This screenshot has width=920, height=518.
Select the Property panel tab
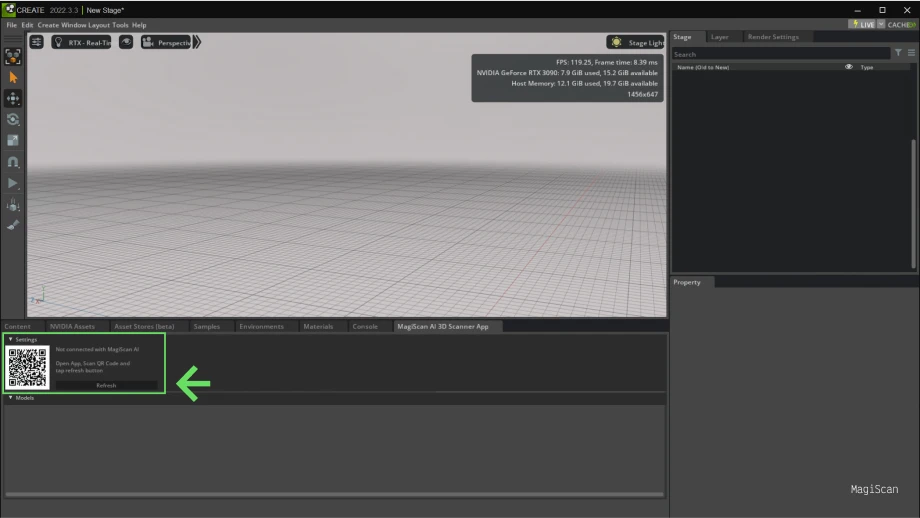(686, 282)
